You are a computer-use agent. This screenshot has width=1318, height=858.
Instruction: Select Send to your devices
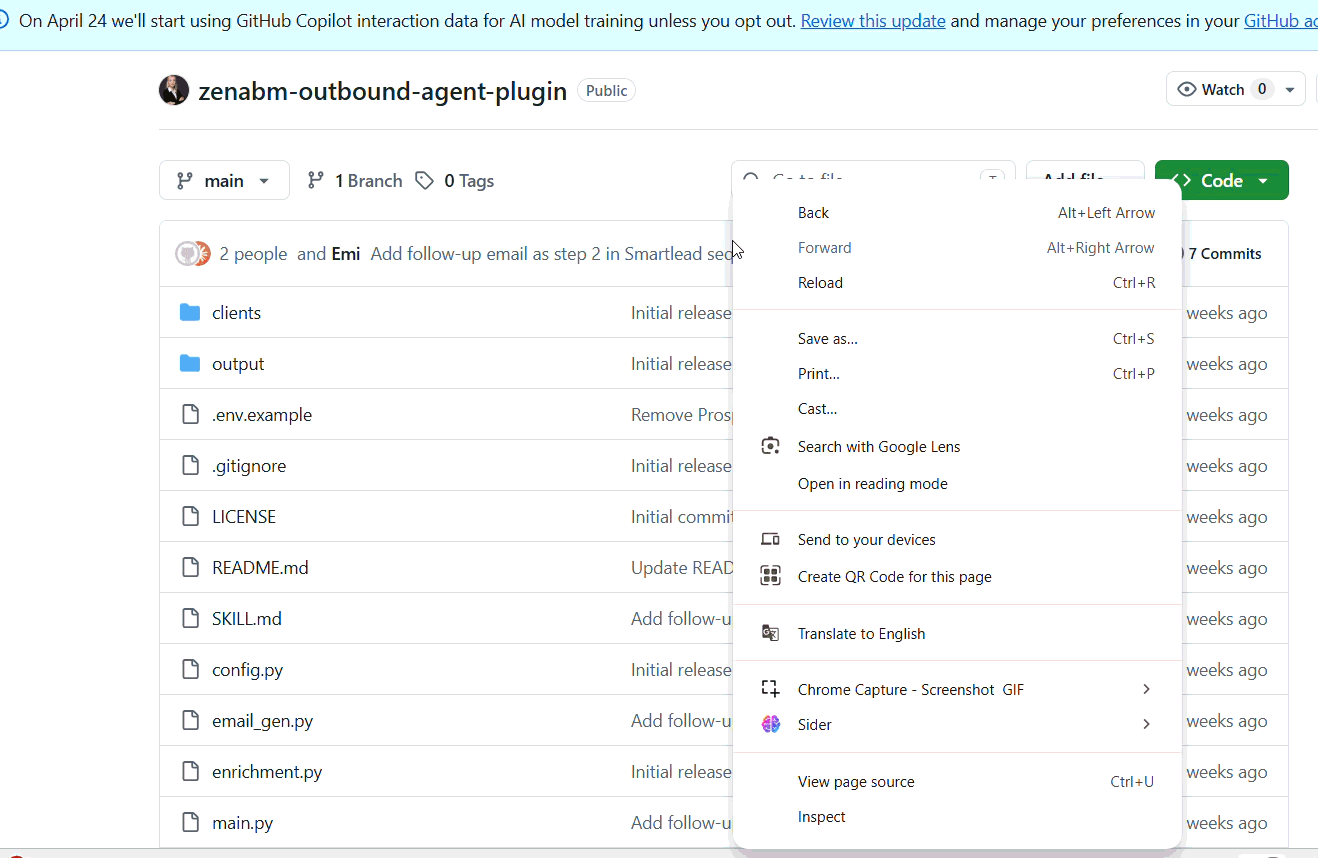(958, 539)
